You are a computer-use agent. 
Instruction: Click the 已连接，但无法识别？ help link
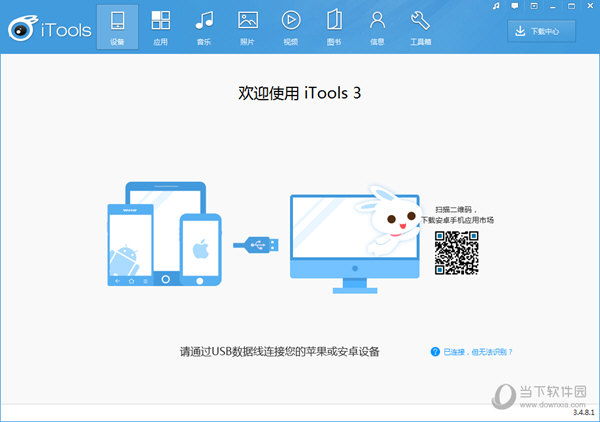point(471,352)
